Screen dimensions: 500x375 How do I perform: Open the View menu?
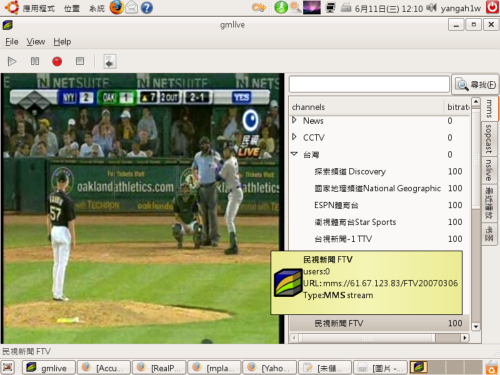tap(36, 42)
